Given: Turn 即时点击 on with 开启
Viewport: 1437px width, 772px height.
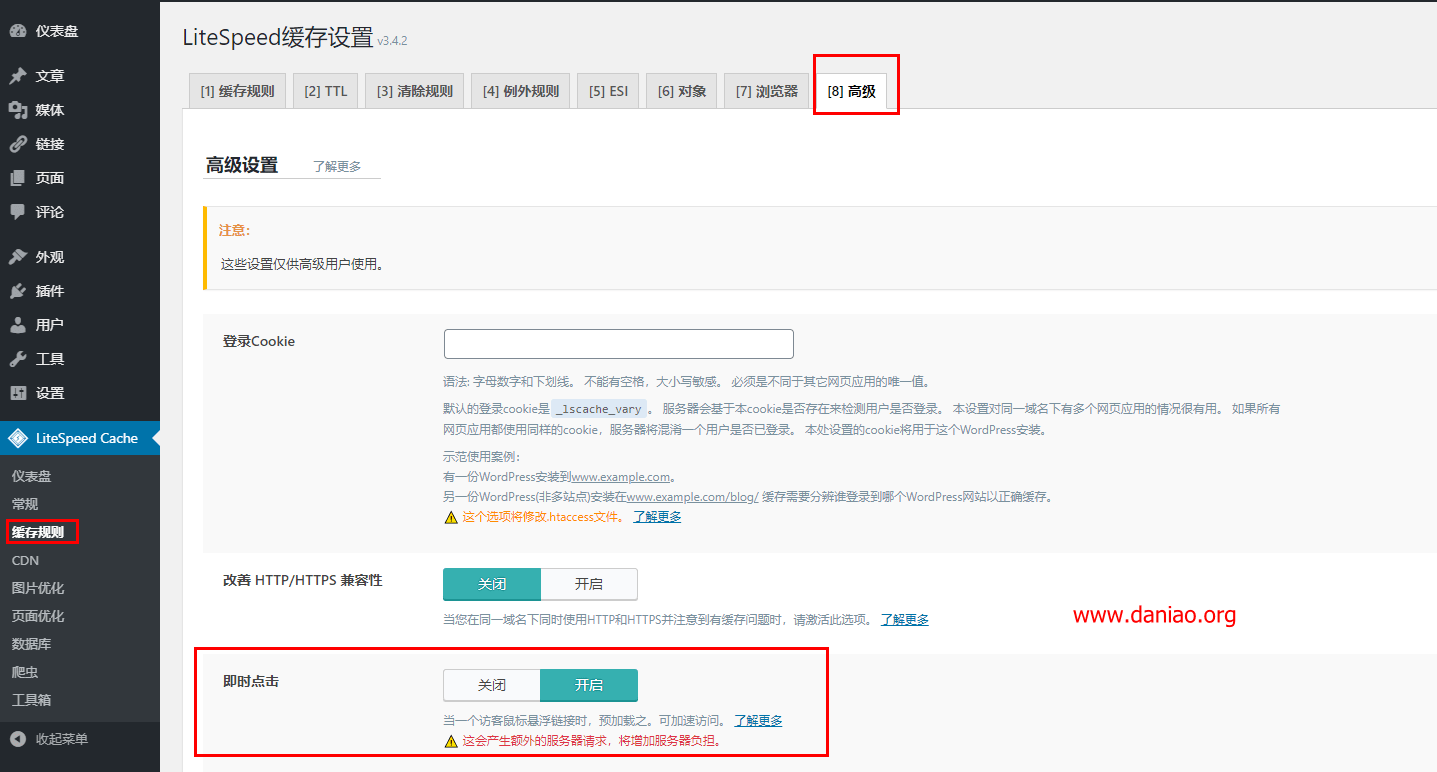Looking at the screenshot, I should click(588, 685).
